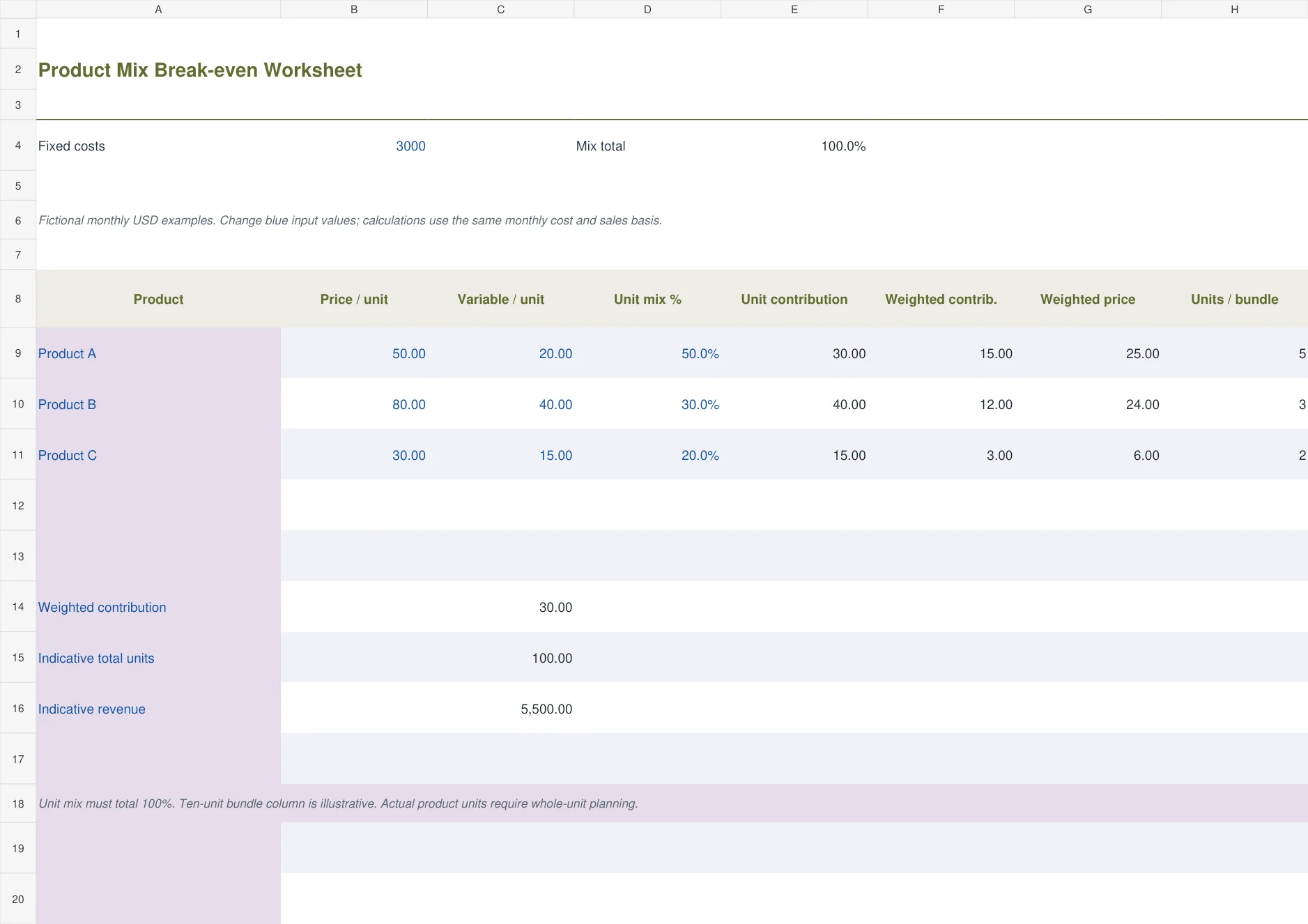Image resolution: width=1308 pixels, height=924 pixels.
Task: Select Product B unit contribution 40.00
Action: tap(794, 404)
